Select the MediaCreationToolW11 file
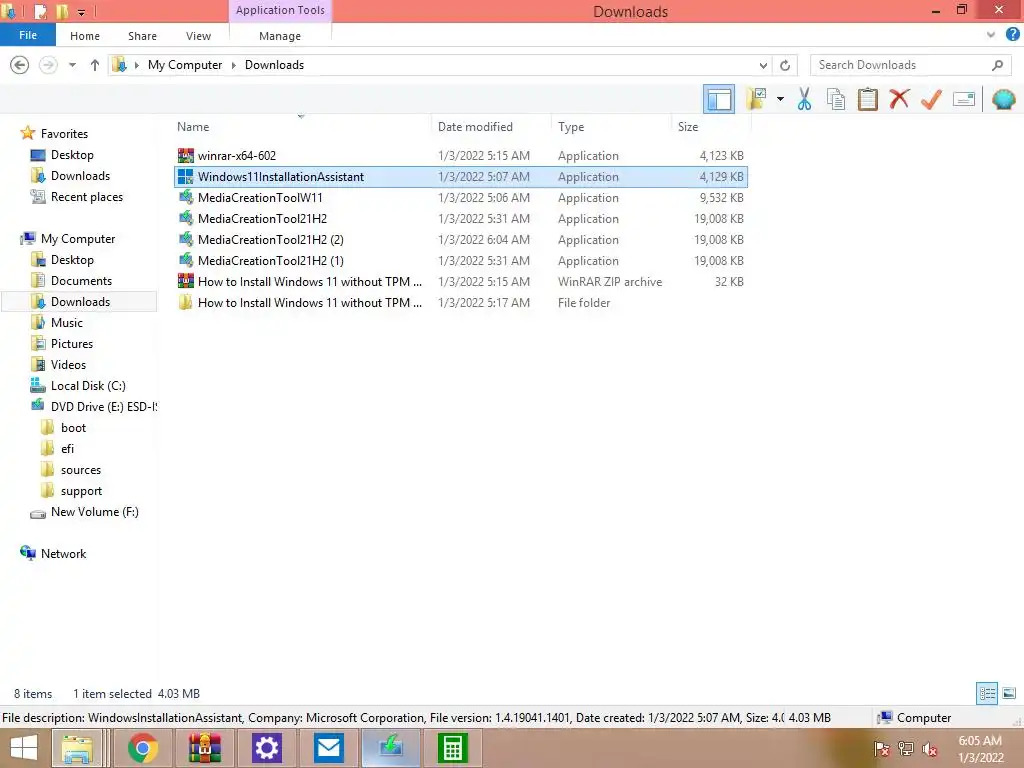The width and height of the screenshot is (1024, 768). pyautogui.click(x=460, y=197)
